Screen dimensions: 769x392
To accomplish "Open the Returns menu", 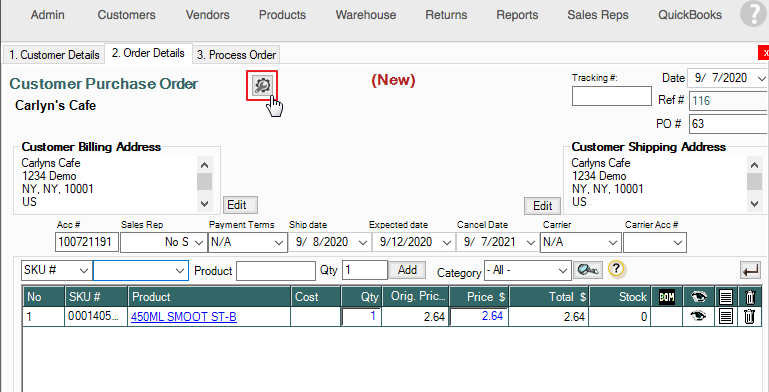I will [x=446, y=15].
